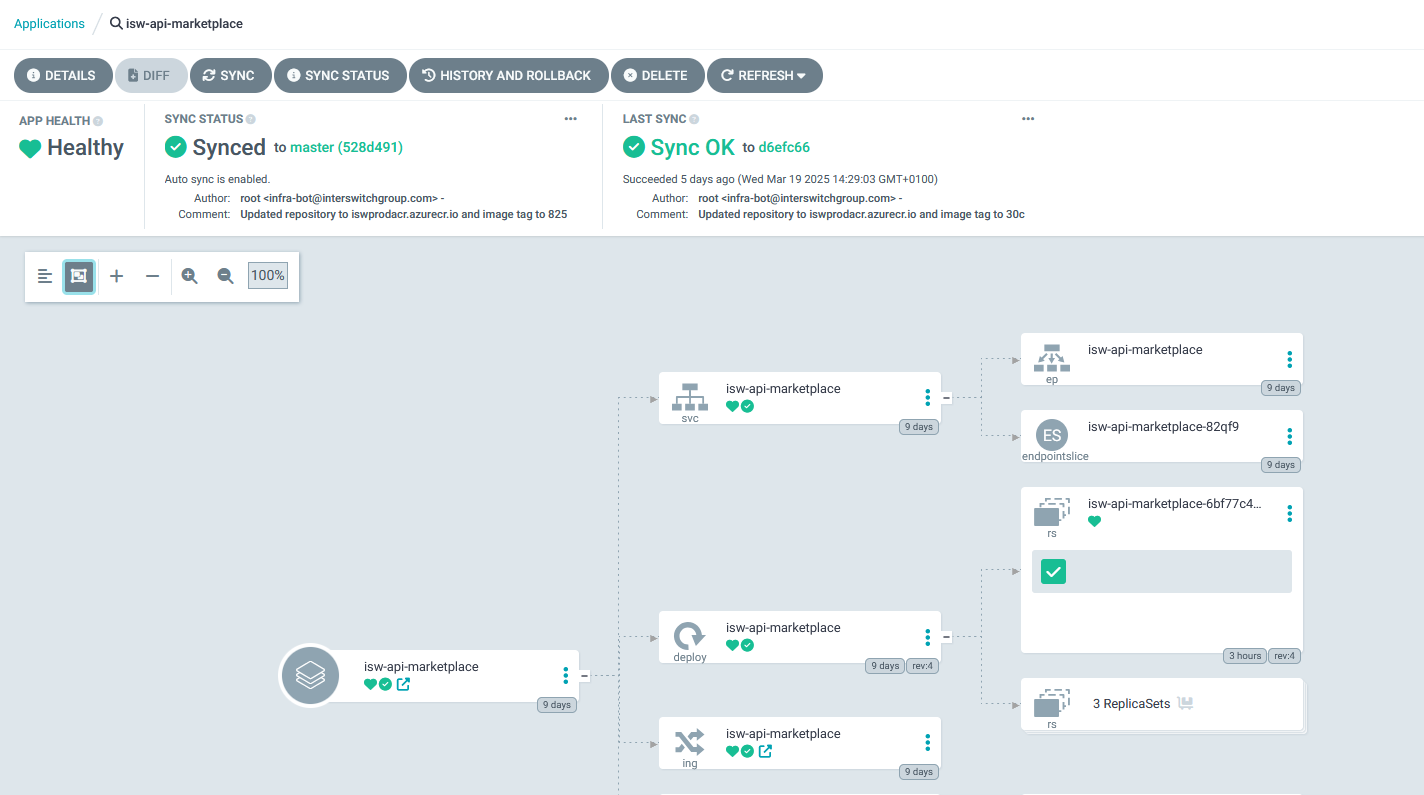
Task: Open Sync Status section three-dot menu
Action: (x=570, y=119)
